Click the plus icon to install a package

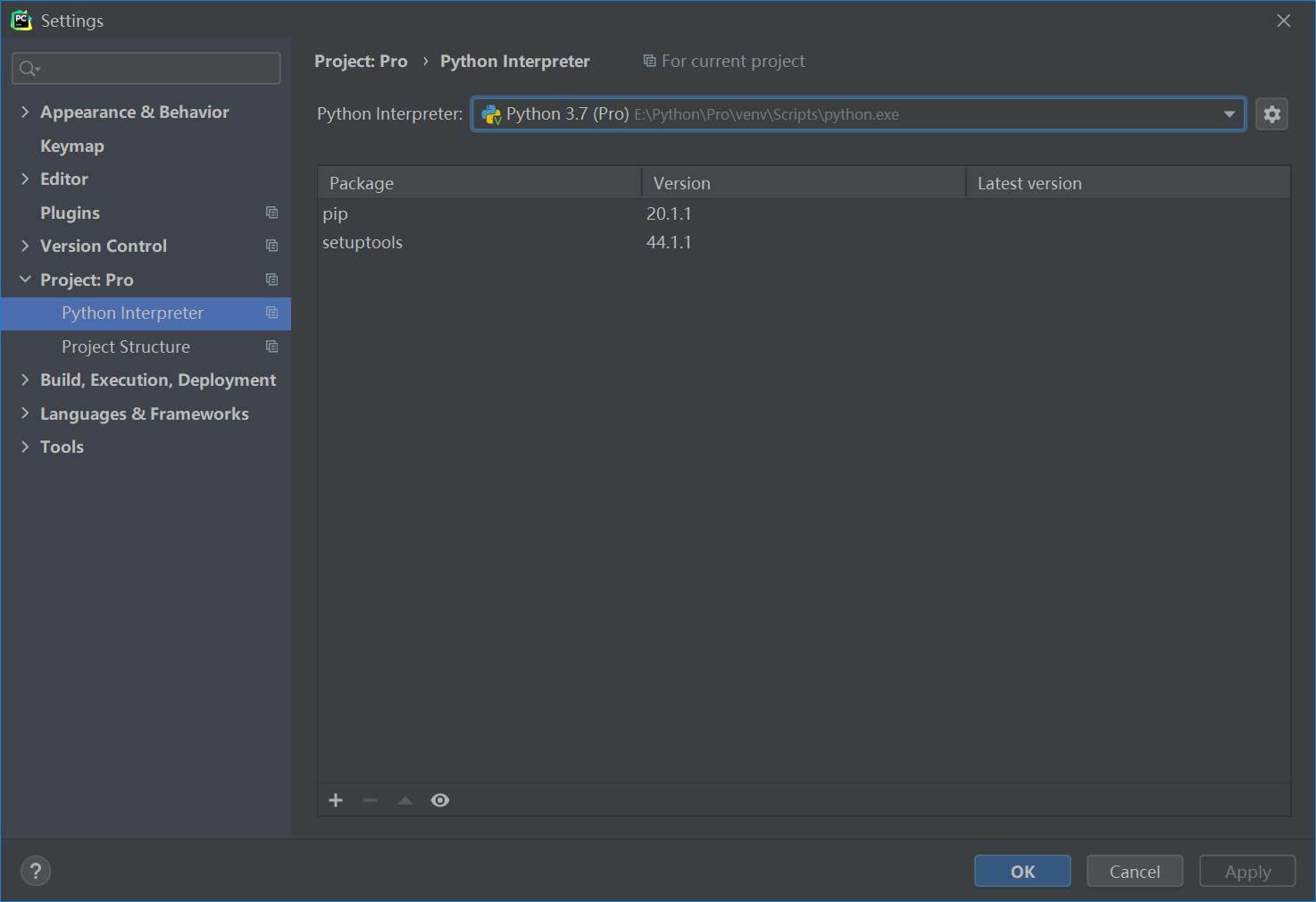[336, 800]
